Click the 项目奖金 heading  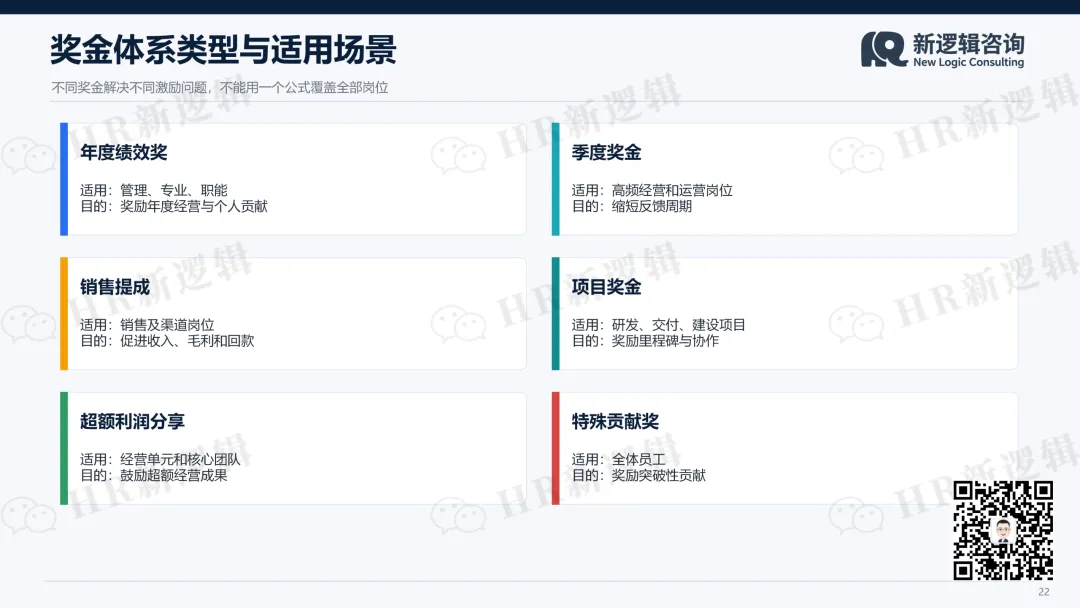coord(606,286)
